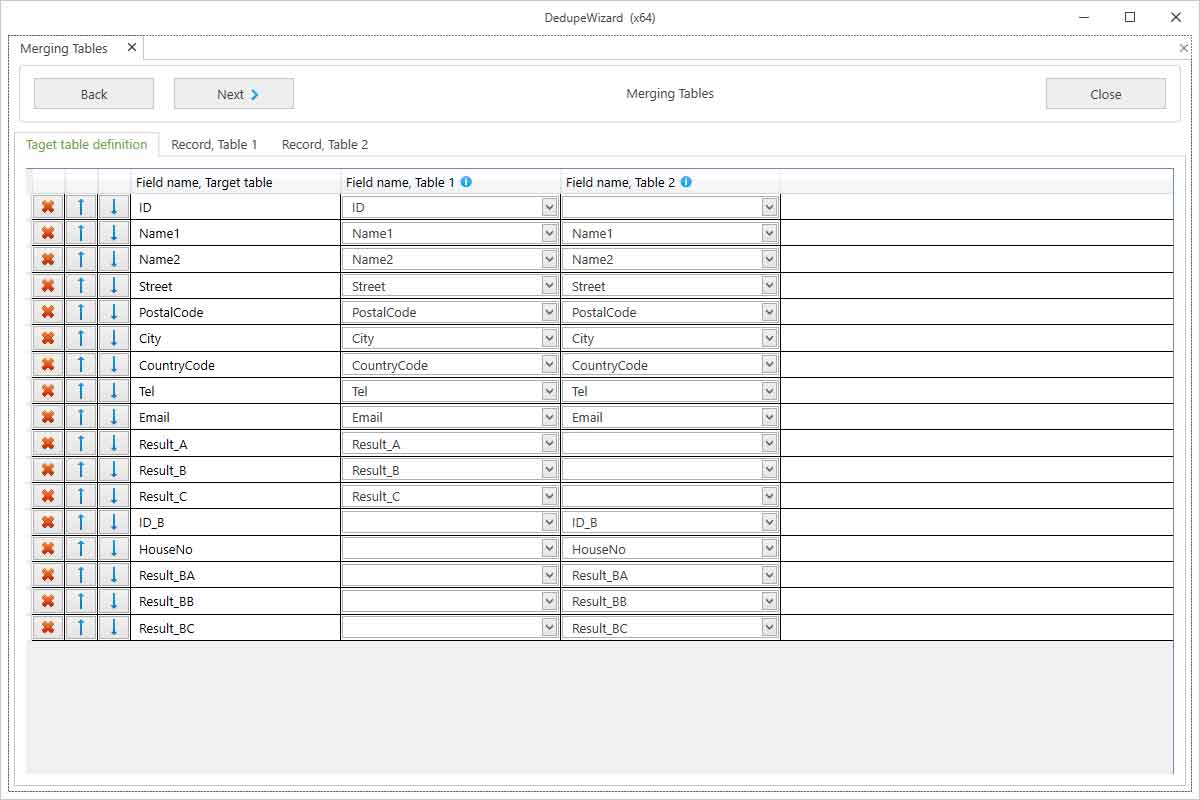This screenshot has height=800, width=1200.
Task: Delete the Result_BC field row
Action: [47, 628]
